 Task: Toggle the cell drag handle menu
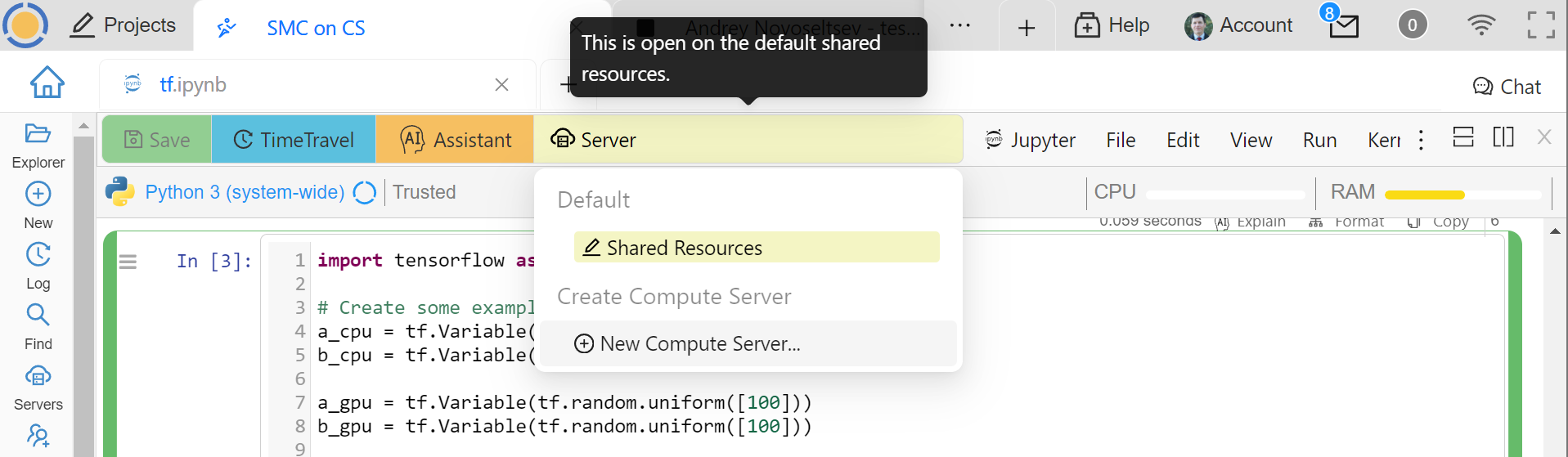point(128,262)
